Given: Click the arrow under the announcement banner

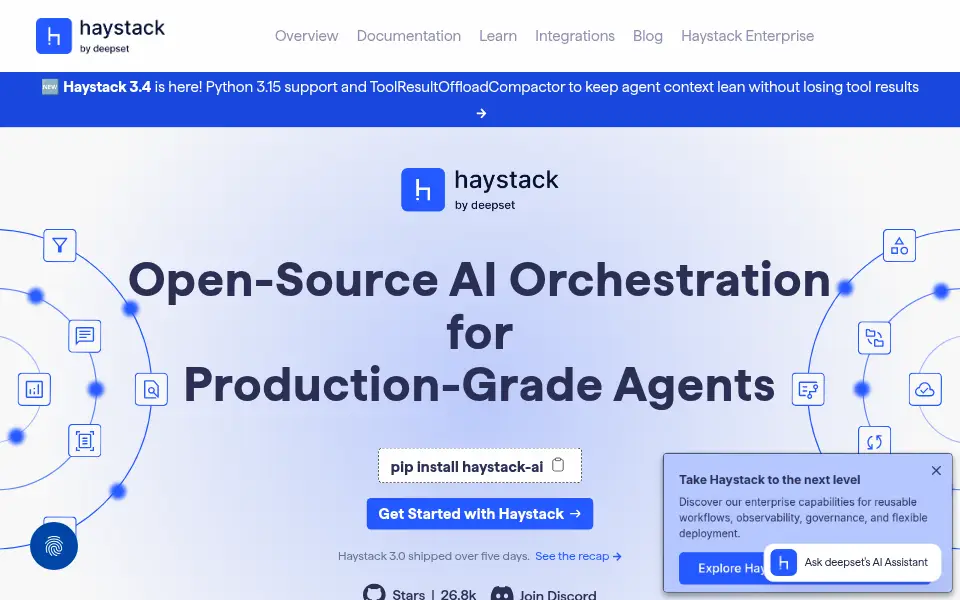Looking at the screenshot, I should [481, 113].
